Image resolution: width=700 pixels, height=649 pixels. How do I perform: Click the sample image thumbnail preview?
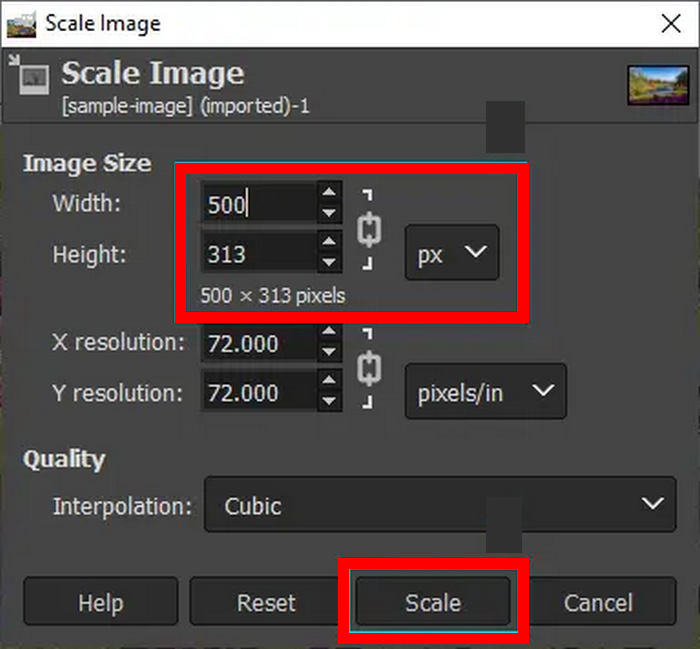tap(656, 85)
